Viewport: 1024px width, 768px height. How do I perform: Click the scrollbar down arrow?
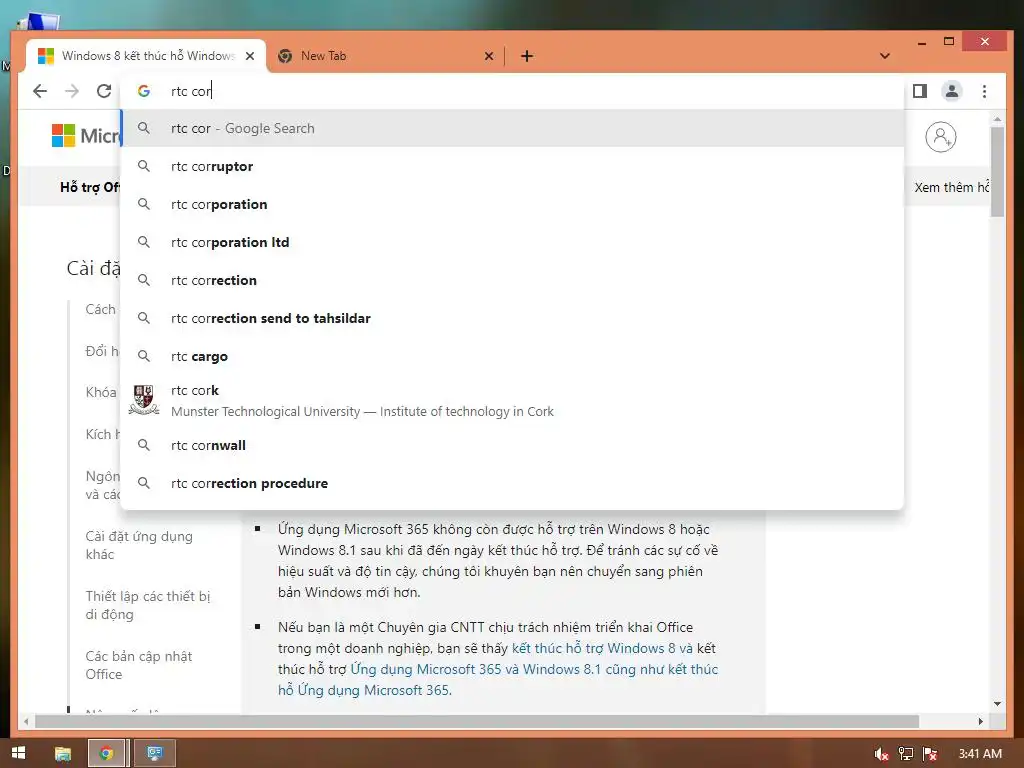coord(997,703)
